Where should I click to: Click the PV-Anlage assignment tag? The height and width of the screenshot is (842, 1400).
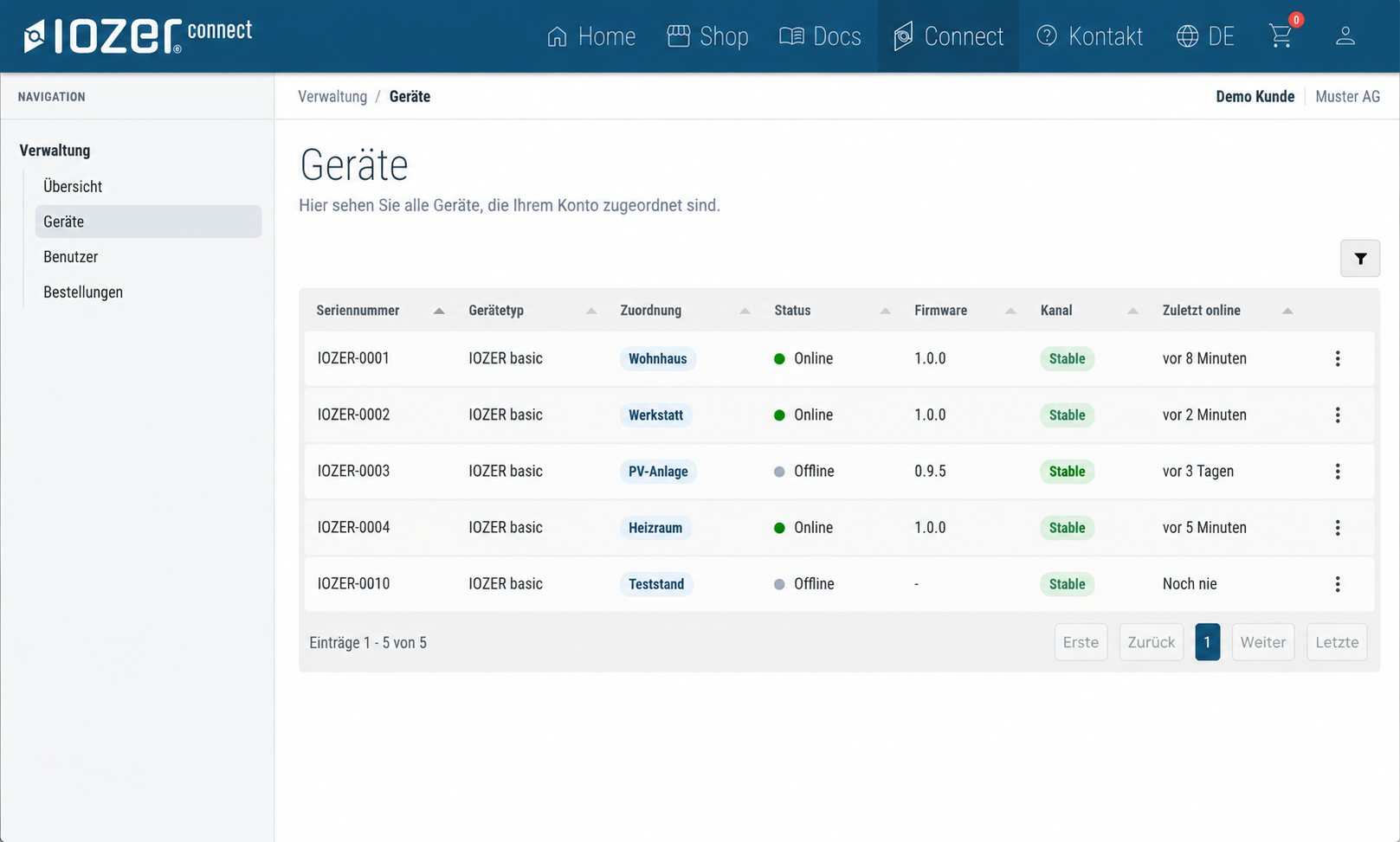point(658,471)
